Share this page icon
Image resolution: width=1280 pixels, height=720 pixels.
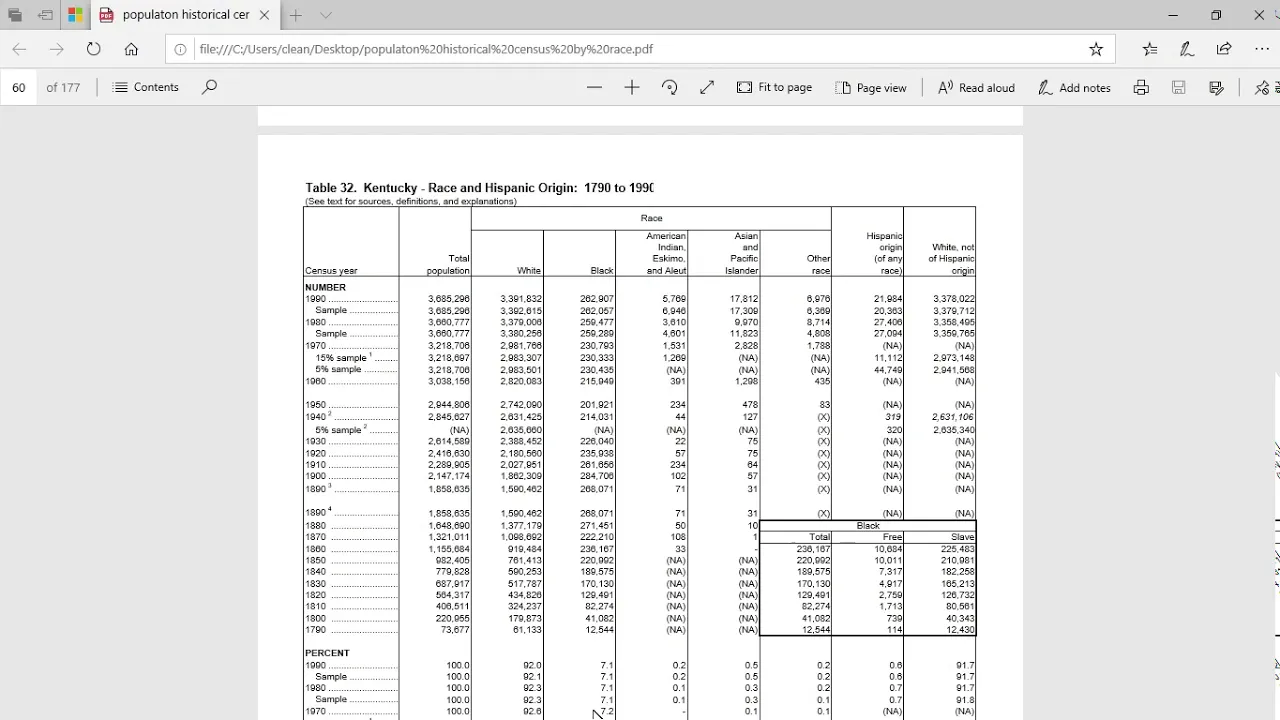pos(1224,49)
